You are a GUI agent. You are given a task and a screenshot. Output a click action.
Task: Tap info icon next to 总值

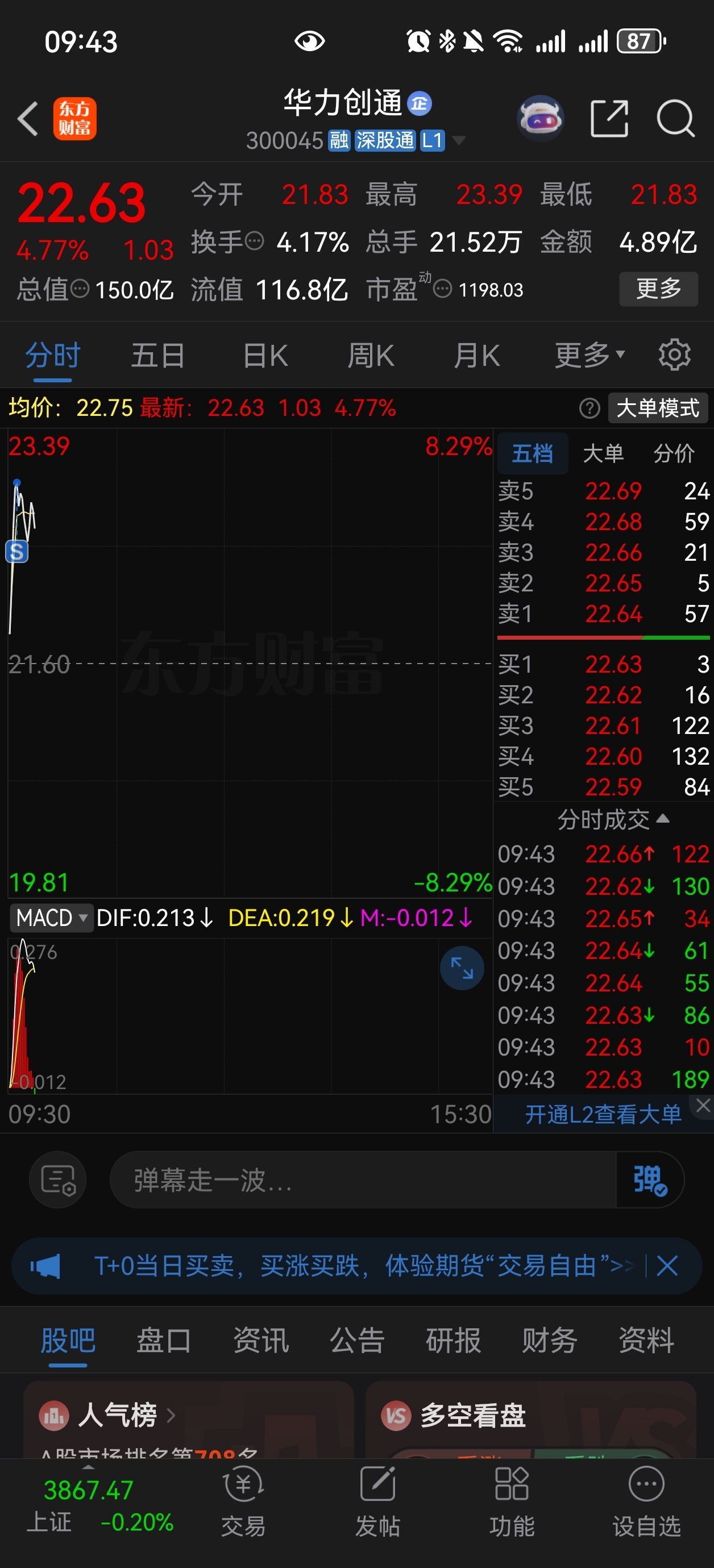(x=80, y=289)
